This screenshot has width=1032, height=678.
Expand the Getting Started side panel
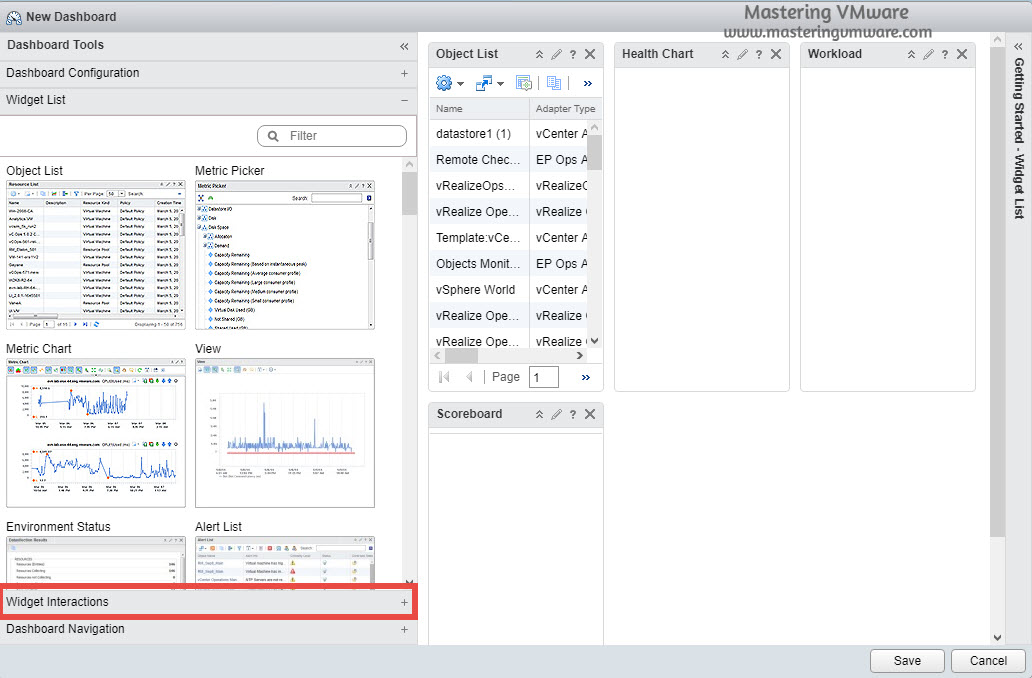(x=1018, y=47)
